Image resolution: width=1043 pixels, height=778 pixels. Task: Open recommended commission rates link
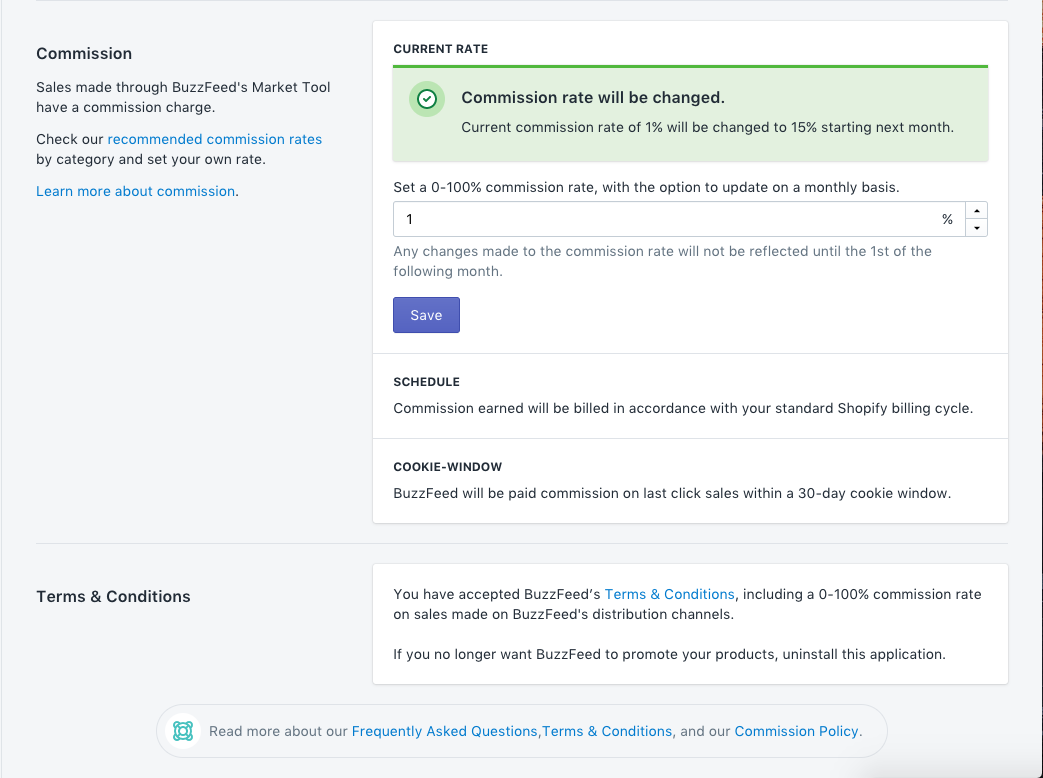tap(215, 139)
